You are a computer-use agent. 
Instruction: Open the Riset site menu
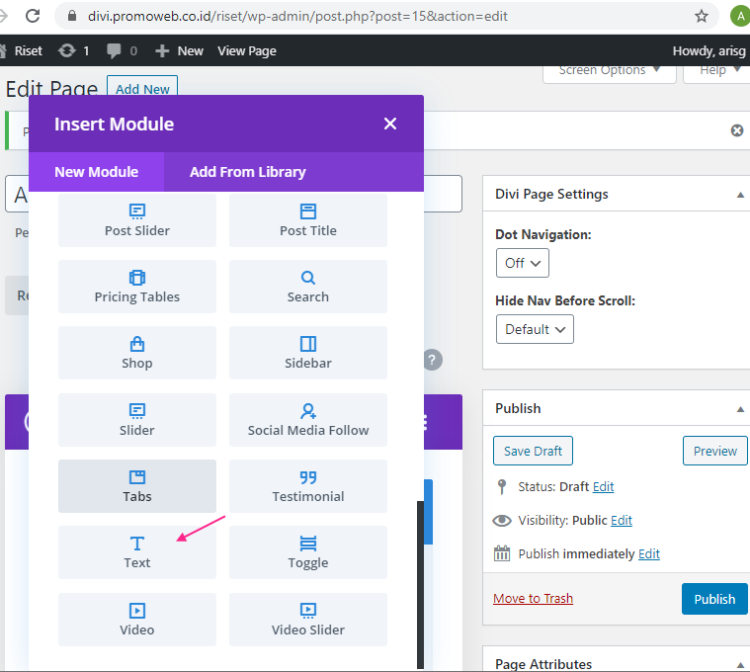coord(21,51)
